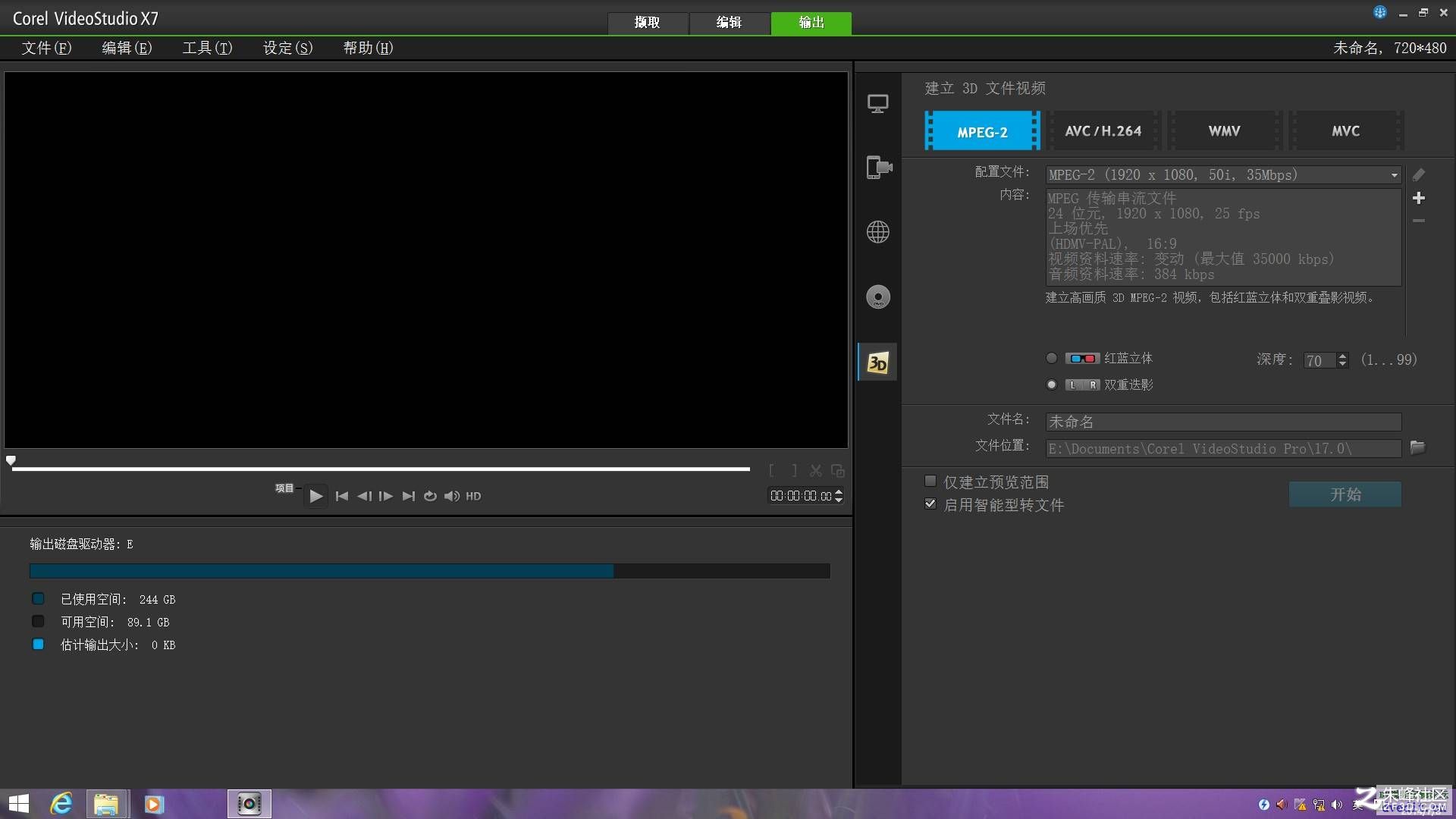Viewport: 1456px width, 819px height.
Task: Open the Windows Start button
Action: (x=18, y=804)
